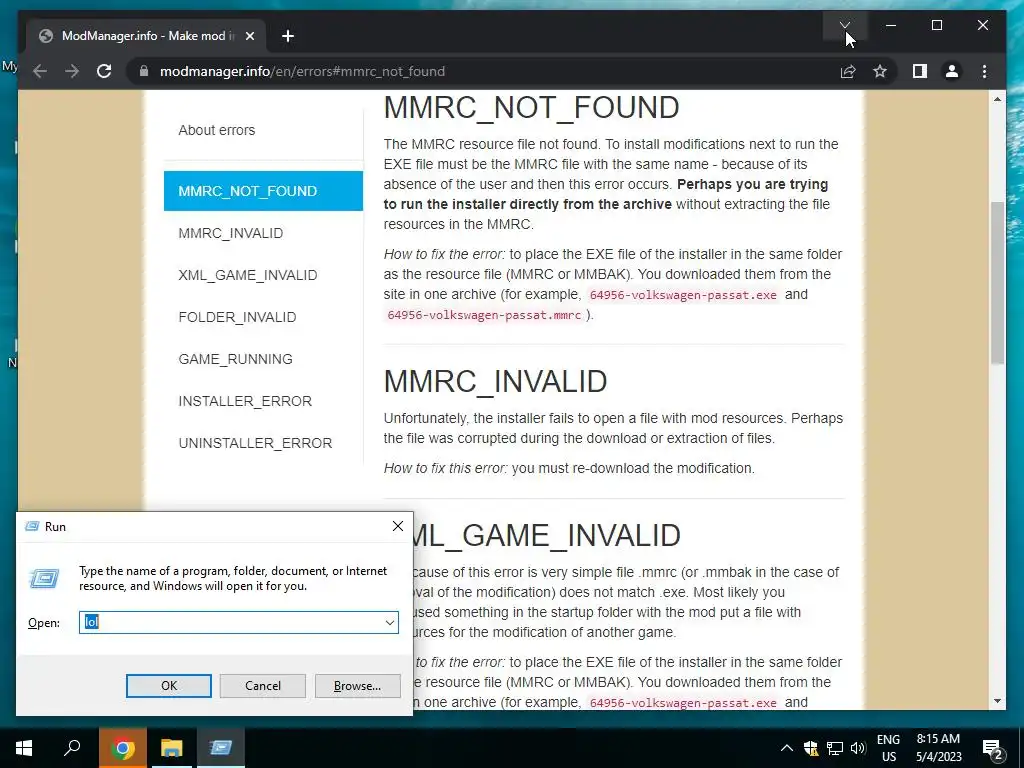Cancel the Run dialog
Screen dimensions: 1024x768
pyautogui.click(x=263, y=686)
